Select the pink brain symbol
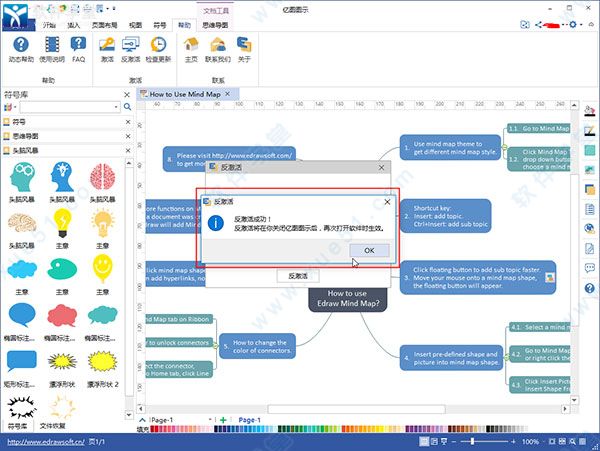 (x=103, y=177)
